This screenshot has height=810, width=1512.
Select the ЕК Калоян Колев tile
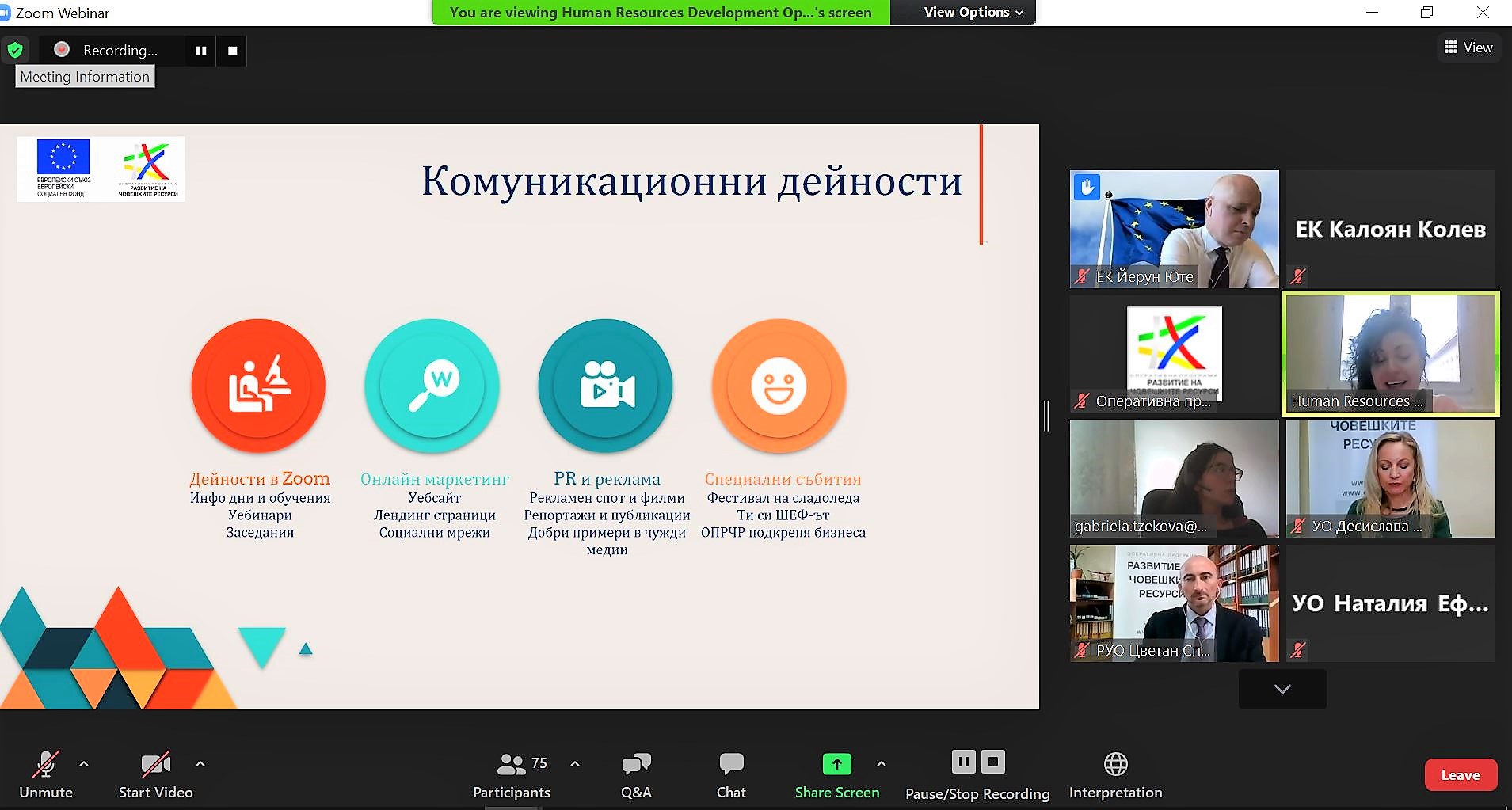pyautogui.click(x=1391, y=229)
